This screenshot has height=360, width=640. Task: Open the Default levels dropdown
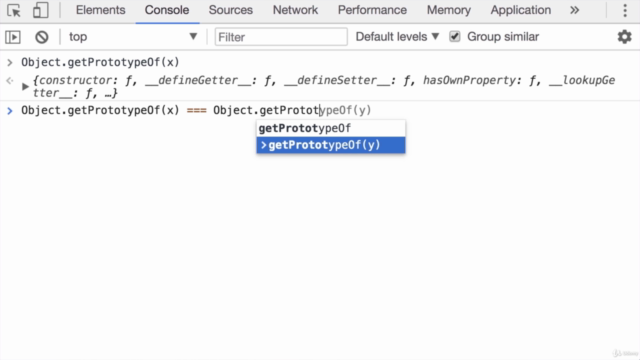click(x=397, y=37)
